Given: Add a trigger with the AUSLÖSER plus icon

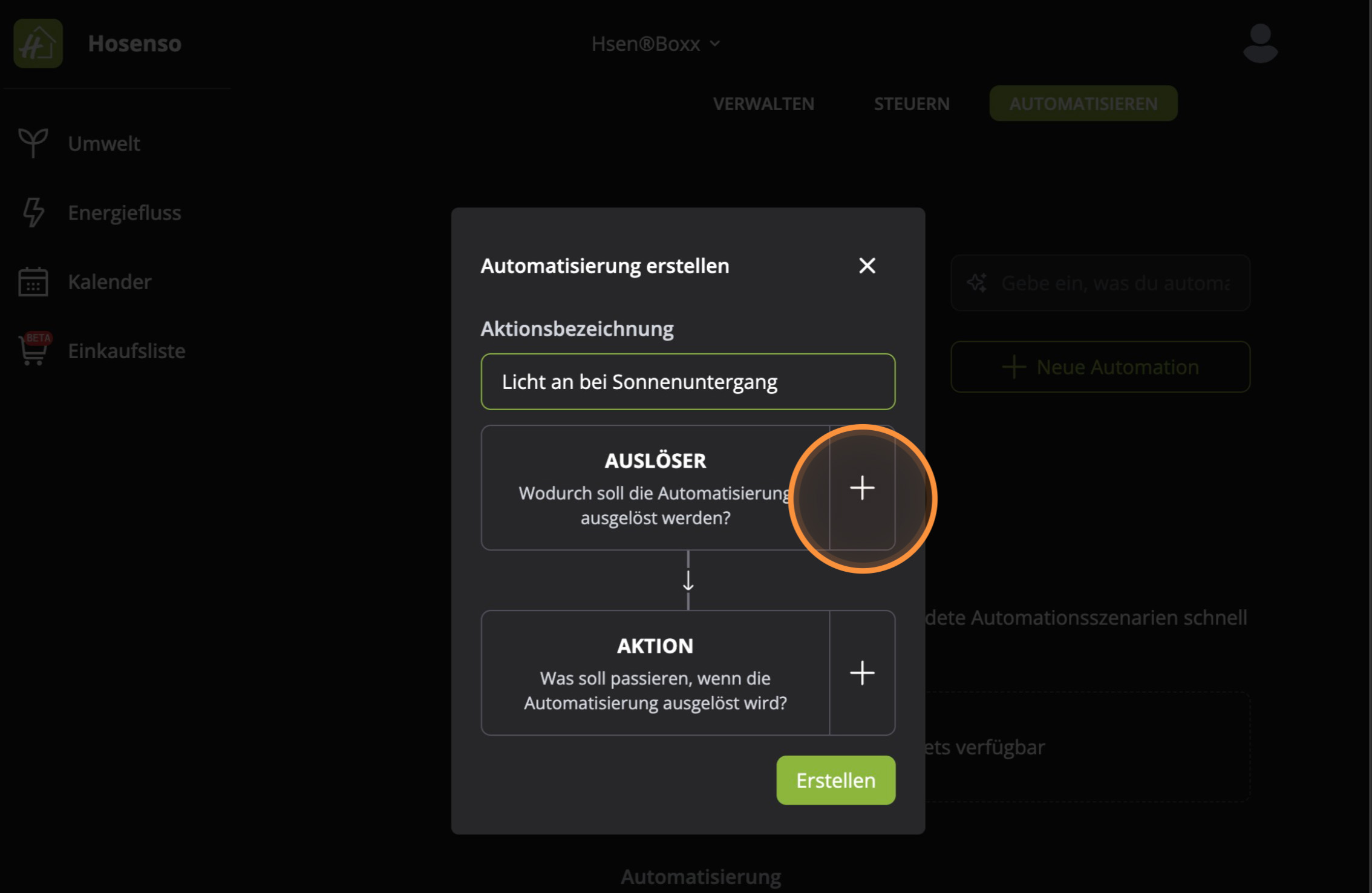Looking at the screenshot, I should (x=862, y=488).
